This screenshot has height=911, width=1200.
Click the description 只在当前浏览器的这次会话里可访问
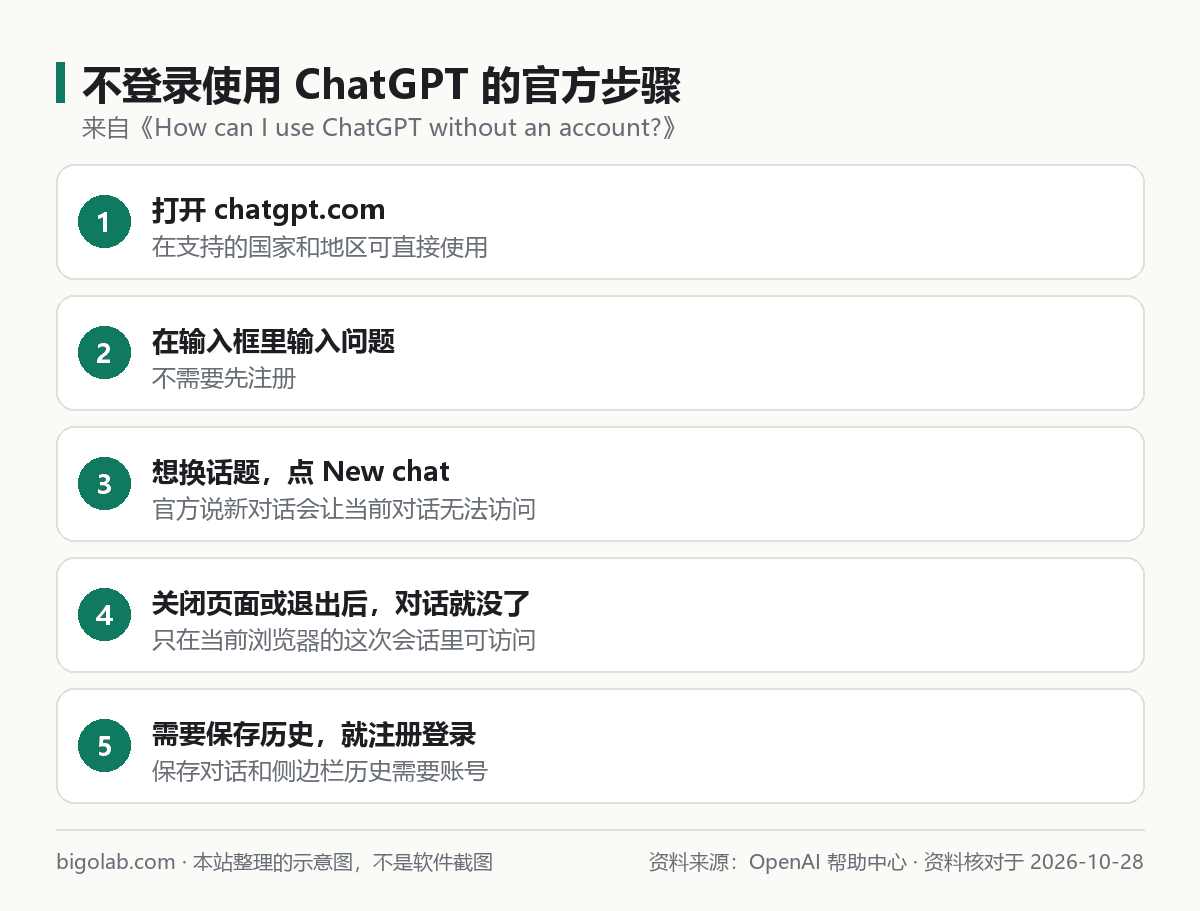[x=344, y=640]
